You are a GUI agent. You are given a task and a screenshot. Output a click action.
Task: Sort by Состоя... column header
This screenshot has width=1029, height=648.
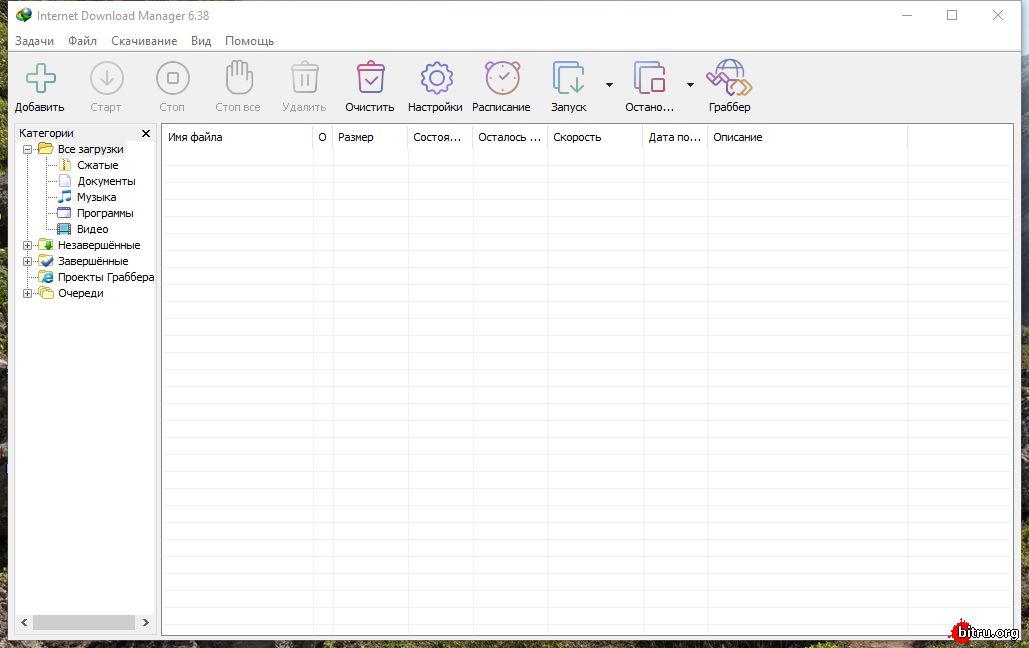click(440, 137)
